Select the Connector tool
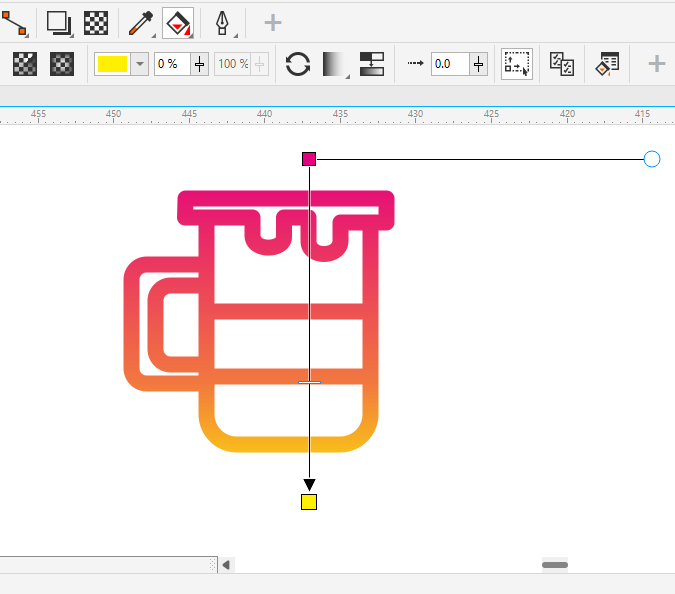Viewport: 675px width, 594px height. 14,23
